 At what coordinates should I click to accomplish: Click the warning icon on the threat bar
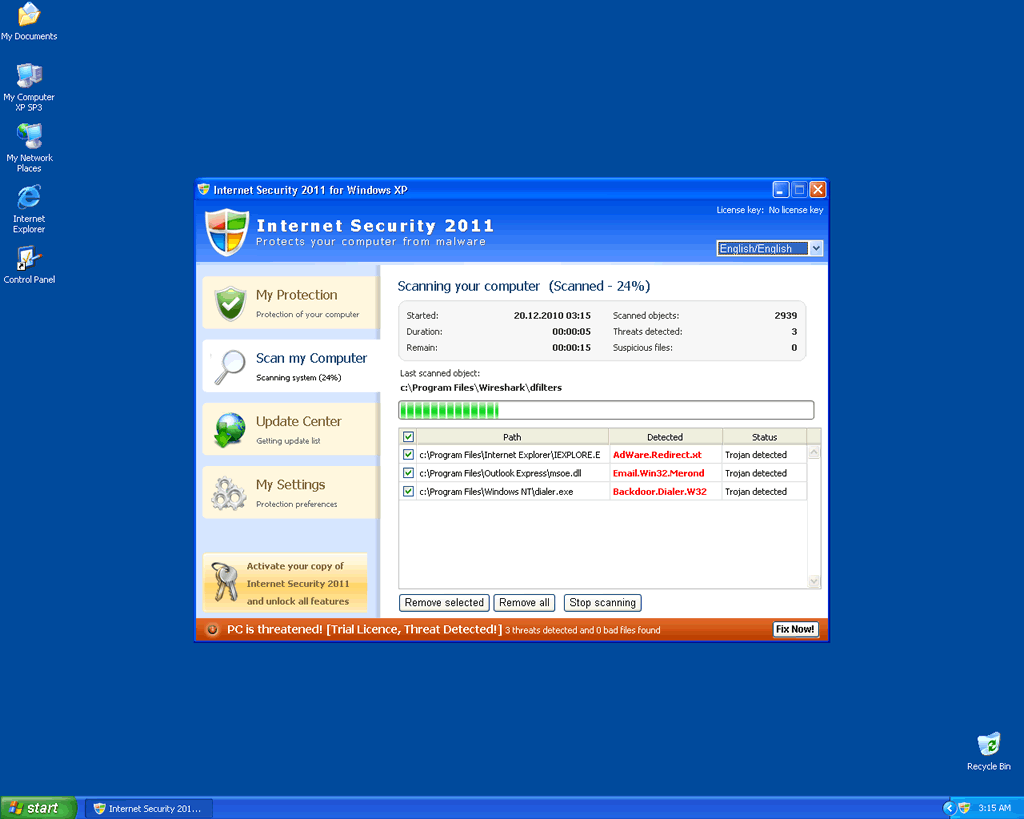(211, 629)
